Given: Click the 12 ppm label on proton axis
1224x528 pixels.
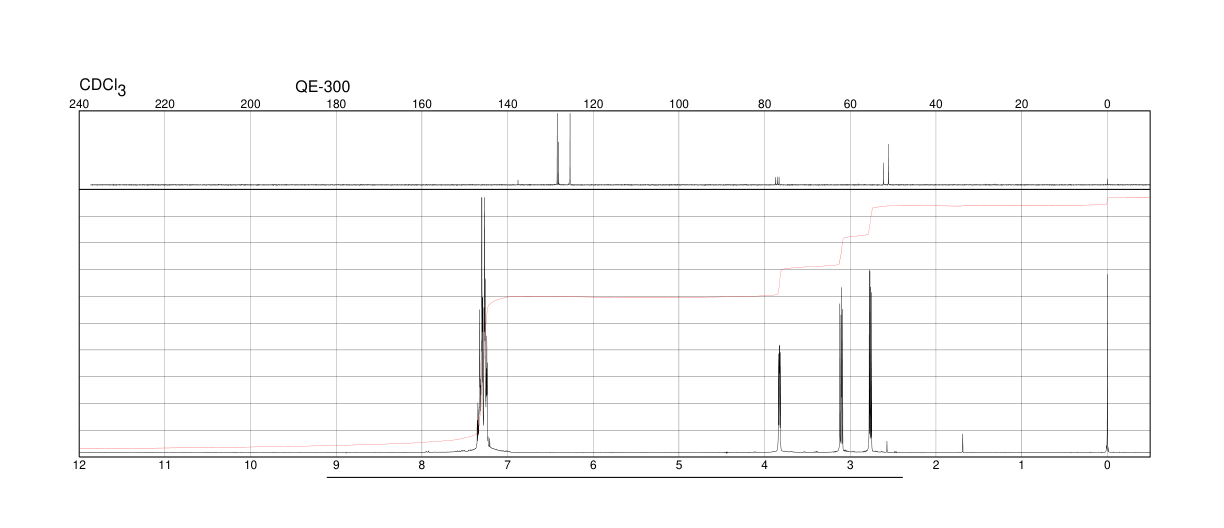Looking at the screenshot, I should click(79, 466).
